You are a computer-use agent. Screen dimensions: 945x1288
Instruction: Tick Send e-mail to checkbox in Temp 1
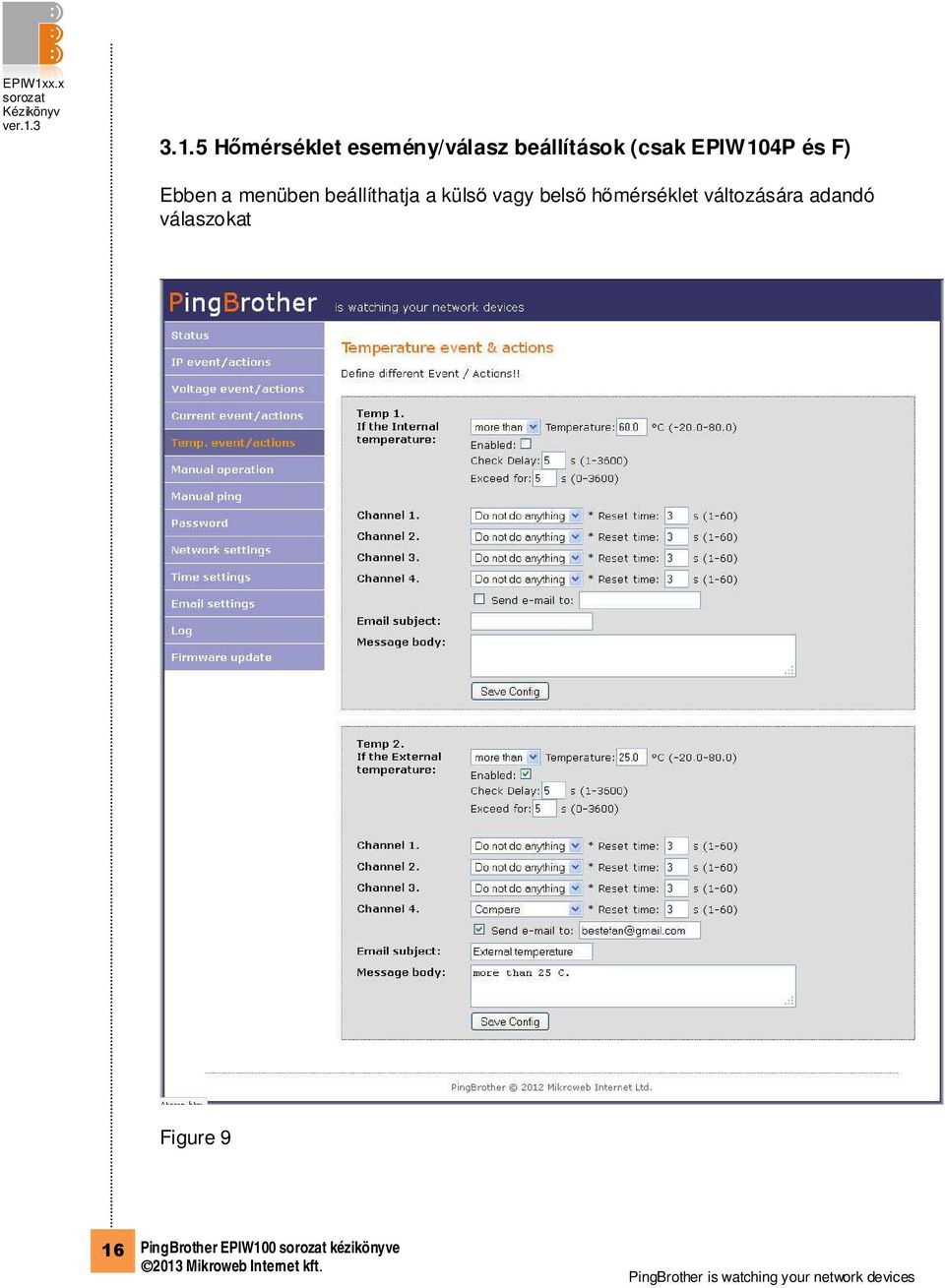coord(479,599)
